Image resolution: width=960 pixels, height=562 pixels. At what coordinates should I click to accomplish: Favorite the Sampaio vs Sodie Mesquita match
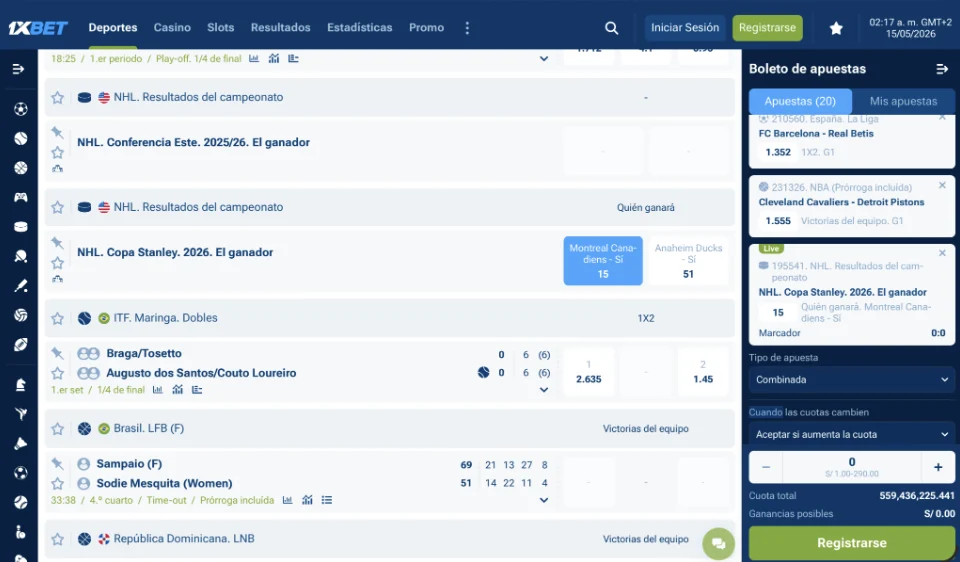pos(58,484)
